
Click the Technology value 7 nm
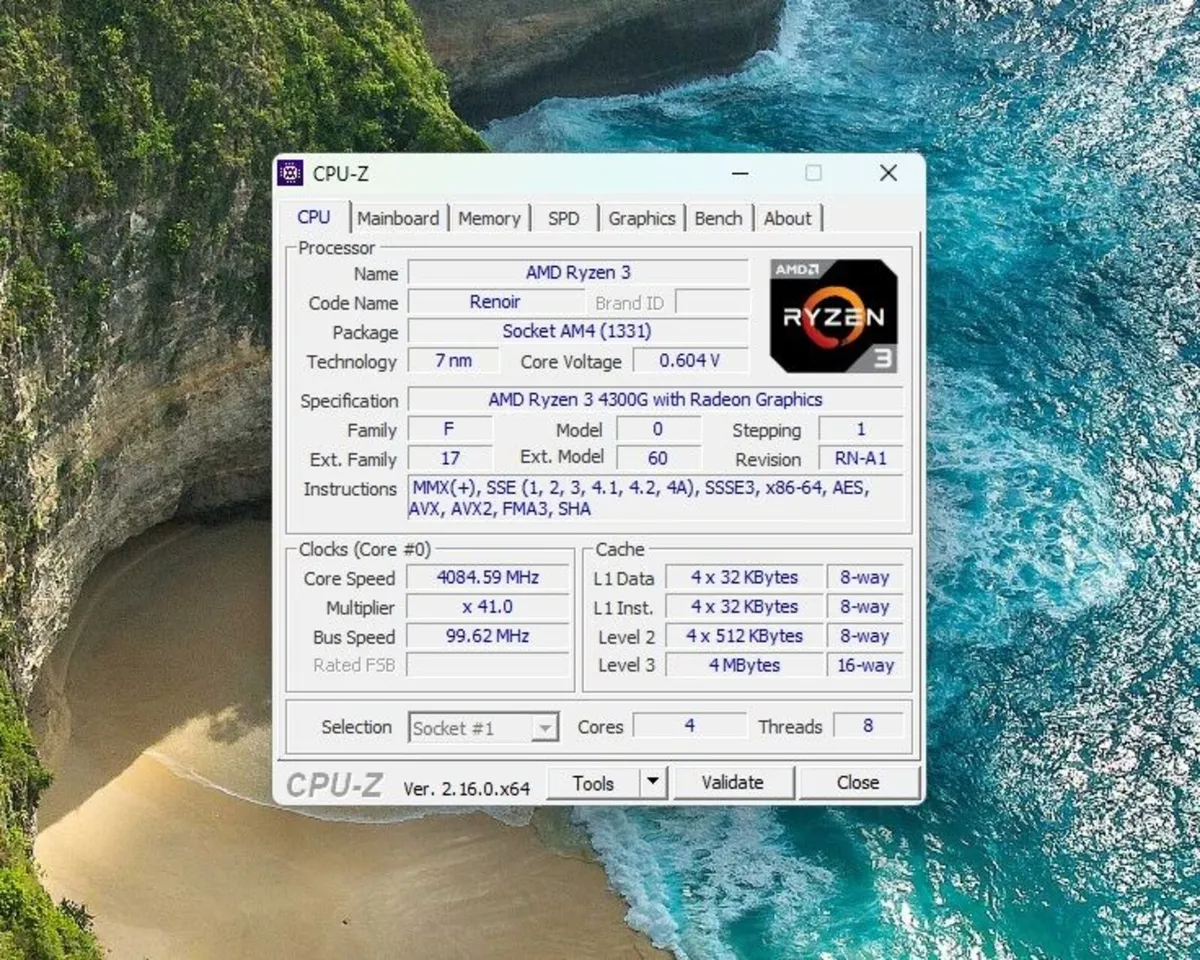[453, 360]
